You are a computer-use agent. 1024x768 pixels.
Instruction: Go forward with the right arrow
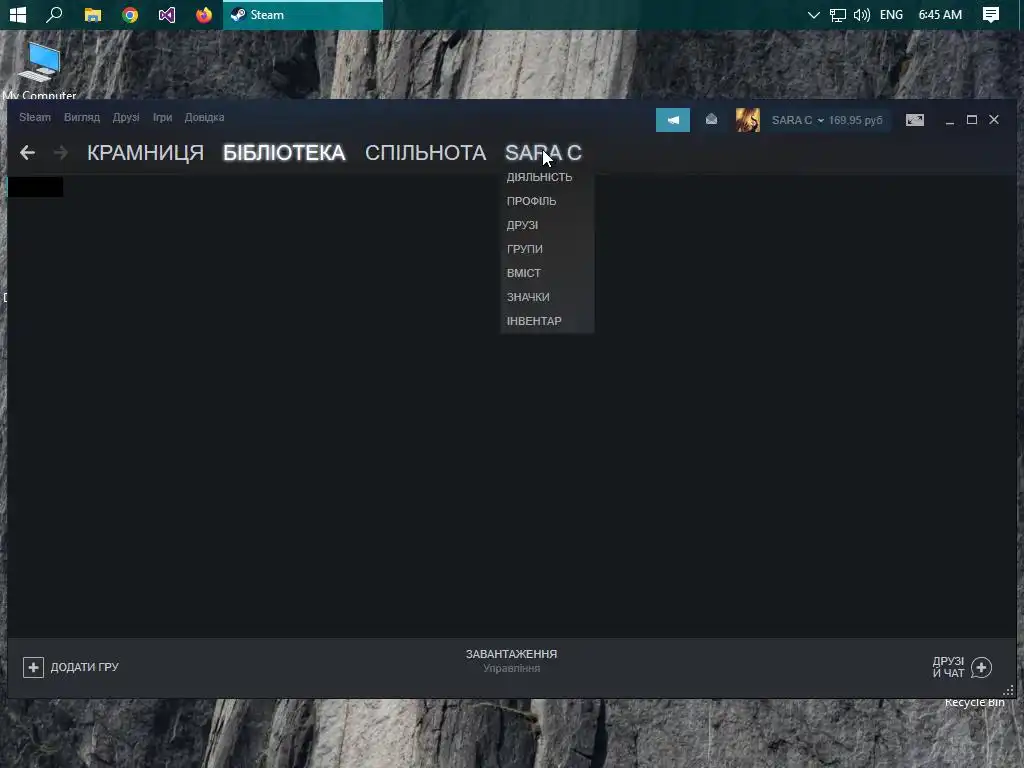coord(61,153)
